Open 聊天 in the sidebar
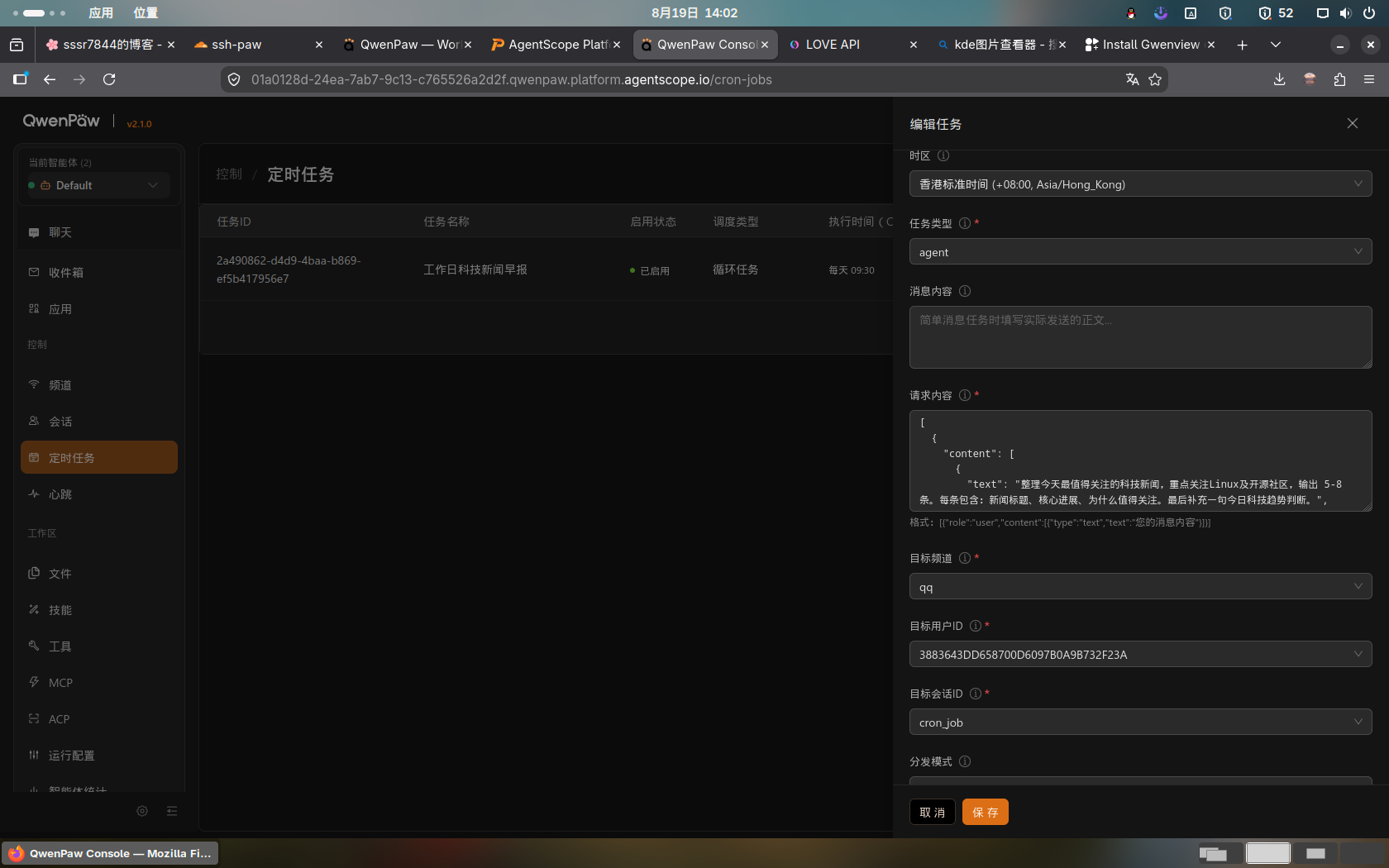This screenshot has height=868, width=1389. point(99,232)
